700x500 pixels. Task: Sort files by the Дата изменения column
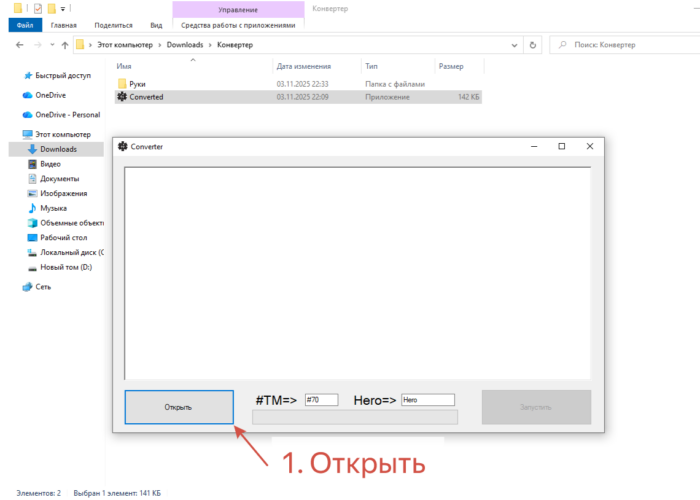pyautogui.click(x=304, y=66)
